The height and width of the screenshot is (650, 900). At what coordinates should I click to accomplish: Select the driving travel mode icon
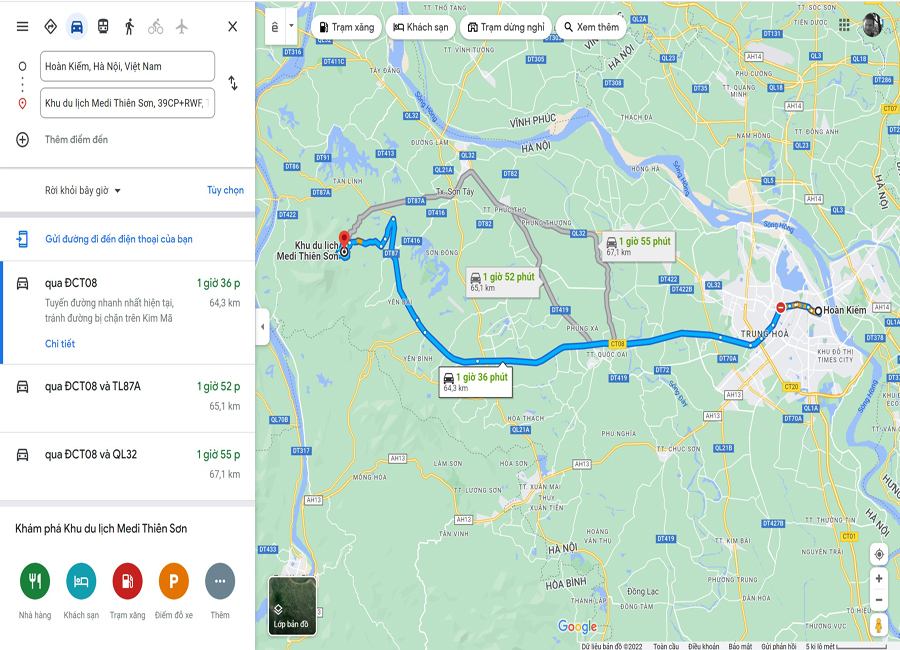76,27
